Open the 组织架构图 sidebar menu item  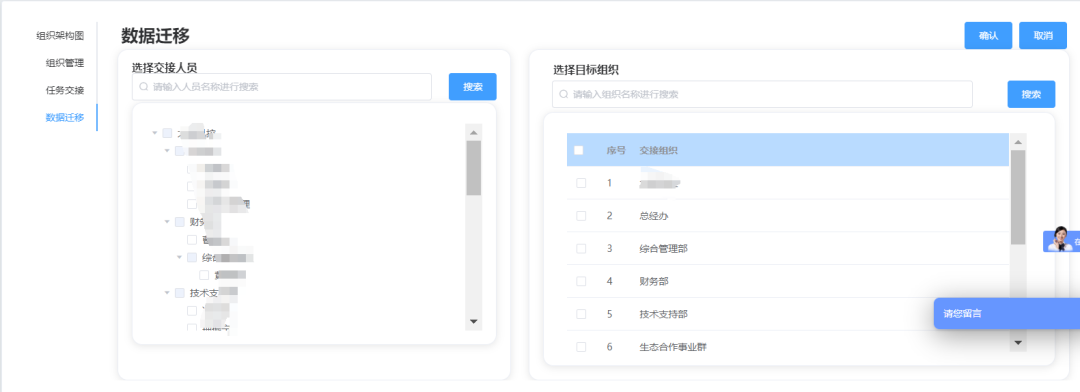click(60, 36)
